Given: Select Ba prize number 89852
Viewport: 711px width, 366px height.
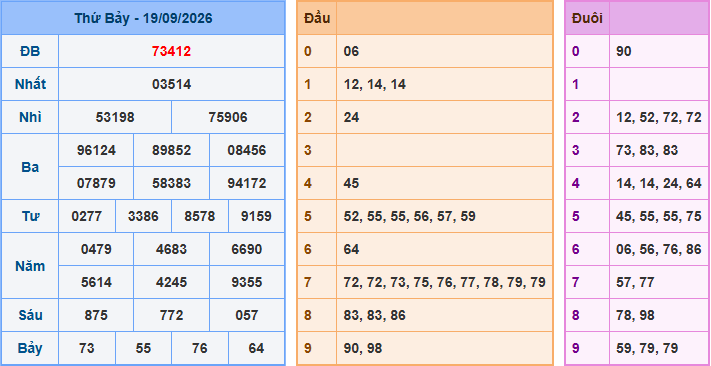Looking at the screenshot, I should [x=171, y=150].
